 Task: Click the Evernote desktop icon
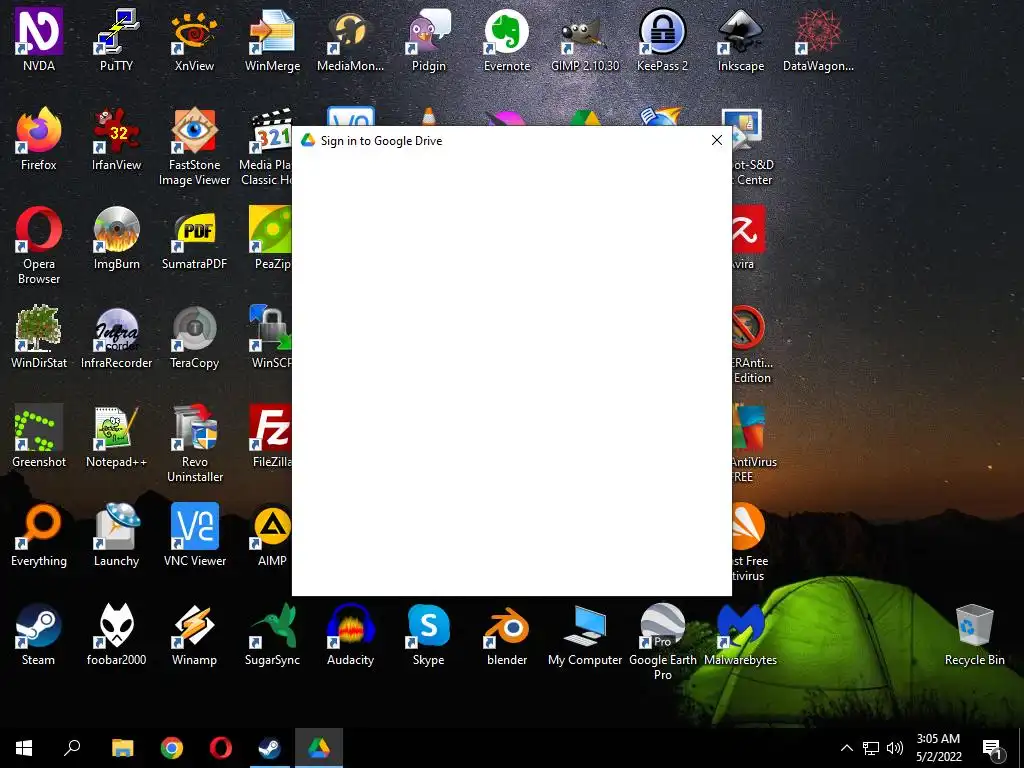coord(507,39)
